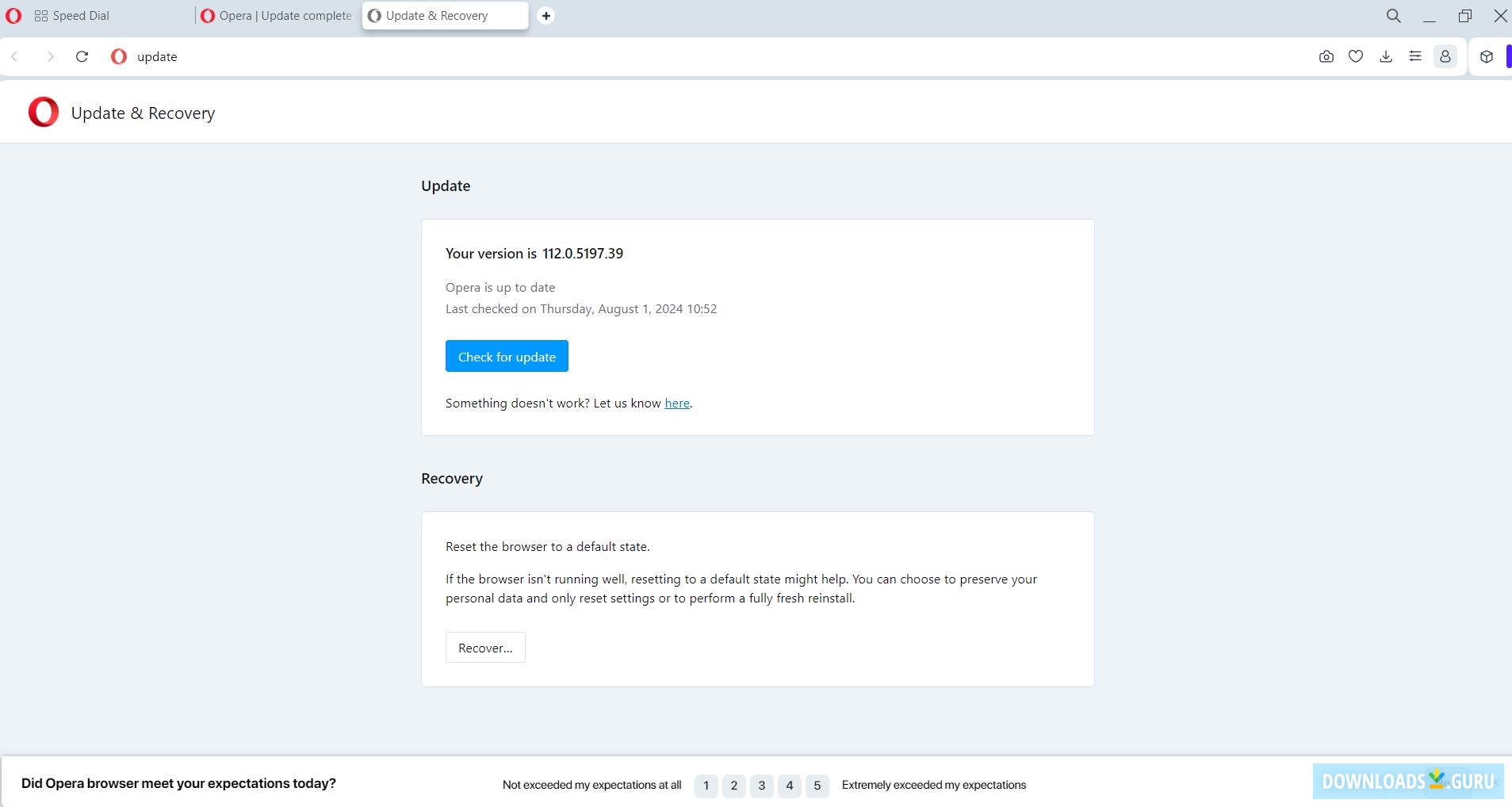The image size is (1512, 807).
Task: Restore down the Opera window
Action: (1465, 16)
